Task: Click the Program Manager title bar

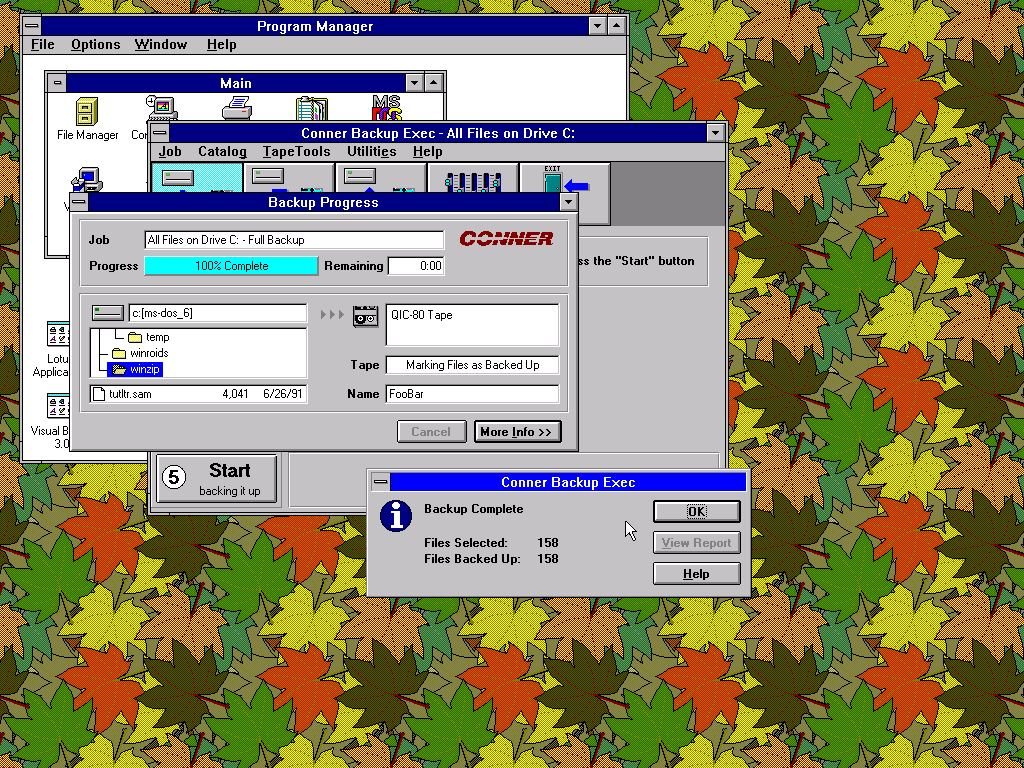Action: coord(315,26)
